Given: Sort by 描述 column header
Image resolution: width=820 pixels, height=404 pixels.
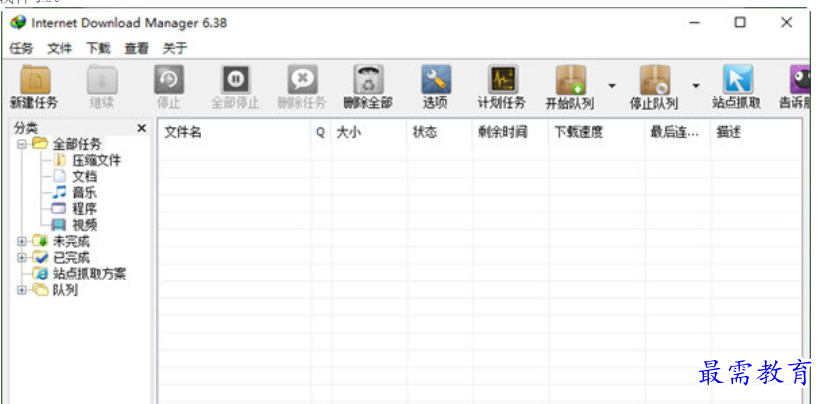Looking at the screenshot, I should pyautogui.click(x=755, y=133).
